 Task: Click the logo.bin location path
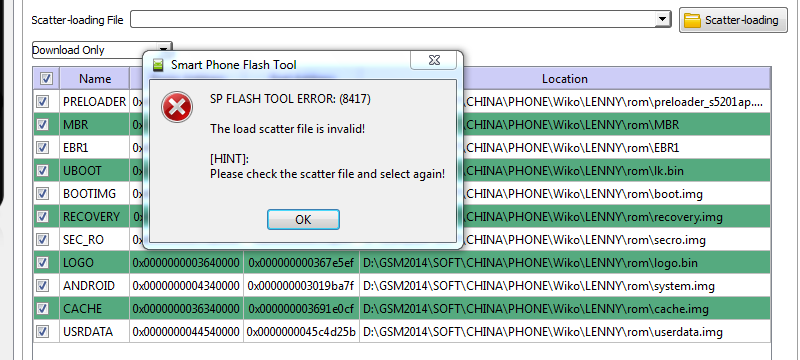tap(530, 263)
